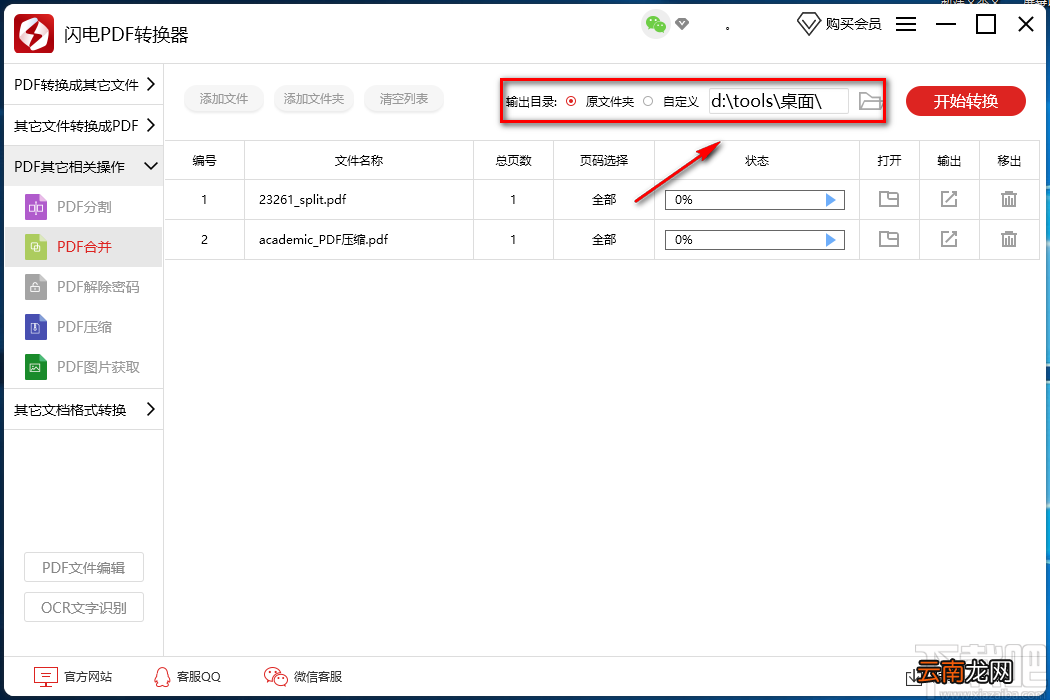Viewport: 1050px width, 700px height.
Task: Click the PDF合并 sidebar icon
Action: [x=36, y=247]
